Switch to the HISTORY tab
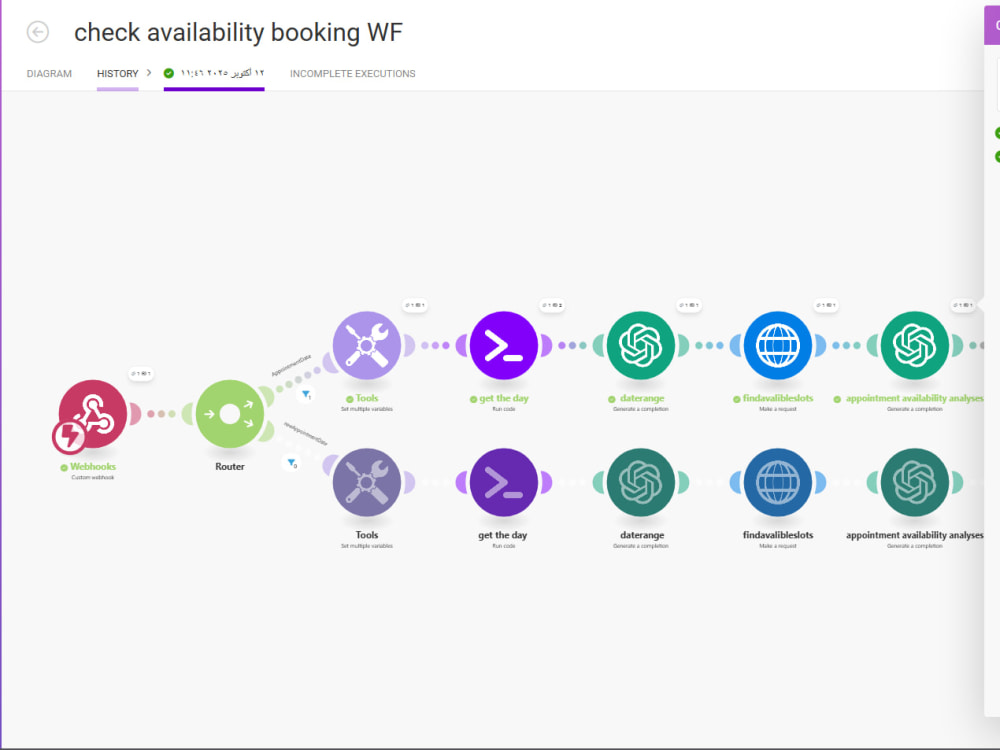This screenshot has width=1000, height=750. [117, 74]
